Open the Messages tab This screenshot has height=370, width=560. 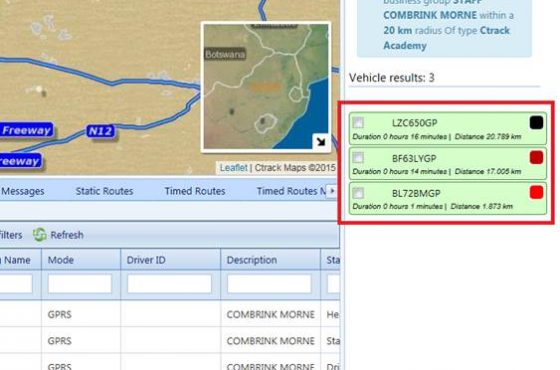point(22,191)
